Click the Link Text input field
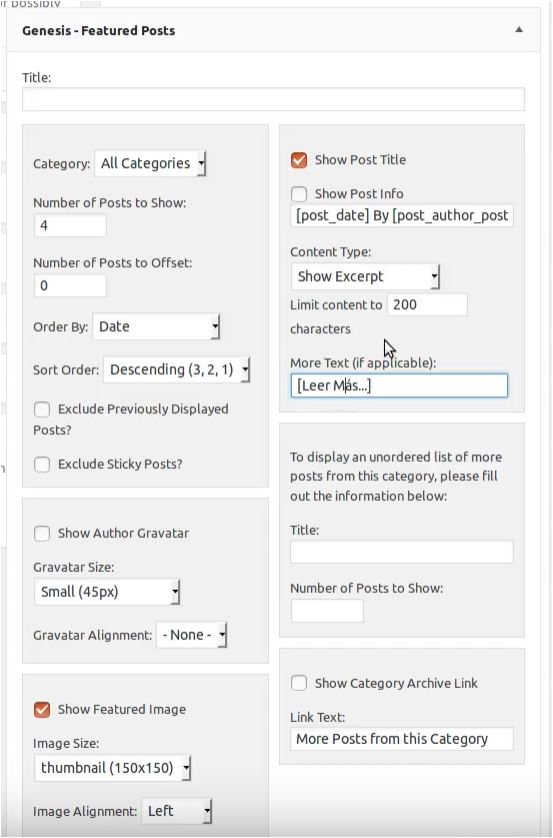Image resolution: width=553 pixels, height=838 pixels. pyautogui.click(x=402, y=739)
